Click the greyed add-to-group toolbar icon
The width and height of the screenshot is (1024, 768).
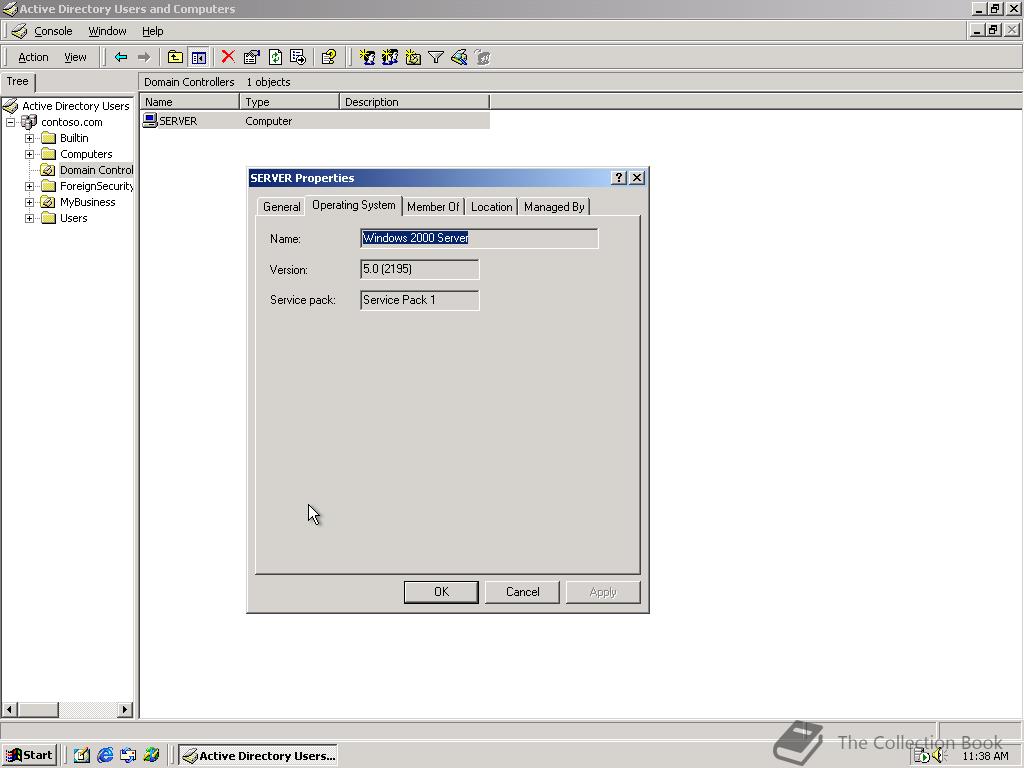pyautogui.click(x=483, y=57)
